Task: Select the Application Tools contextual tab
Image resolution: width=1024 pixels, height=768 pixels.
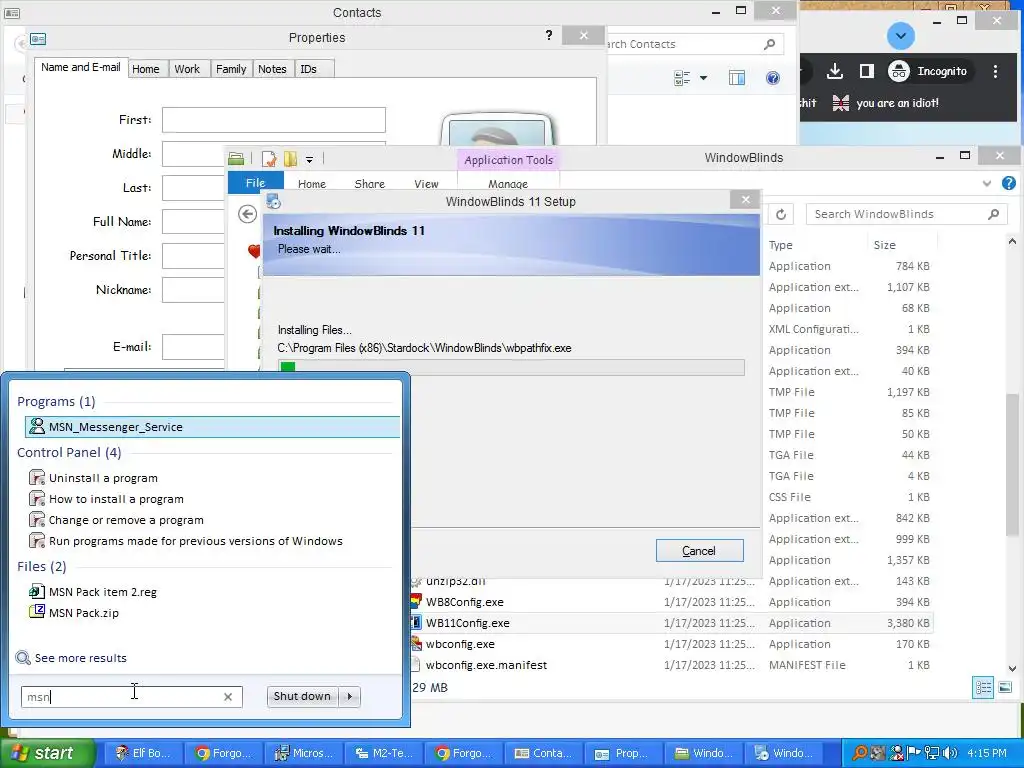Action: (x=508, y=160)
